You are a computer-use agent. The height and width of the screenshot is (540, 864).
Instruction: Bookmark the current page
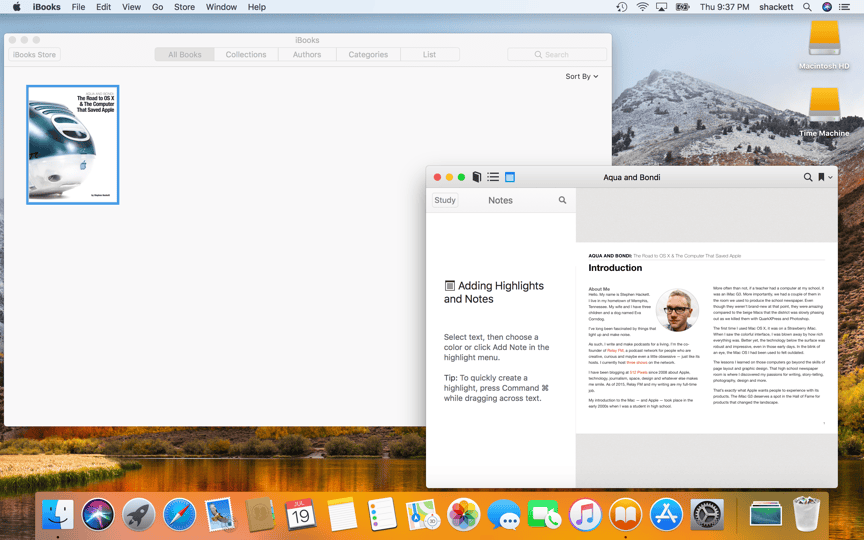point(821,177)
